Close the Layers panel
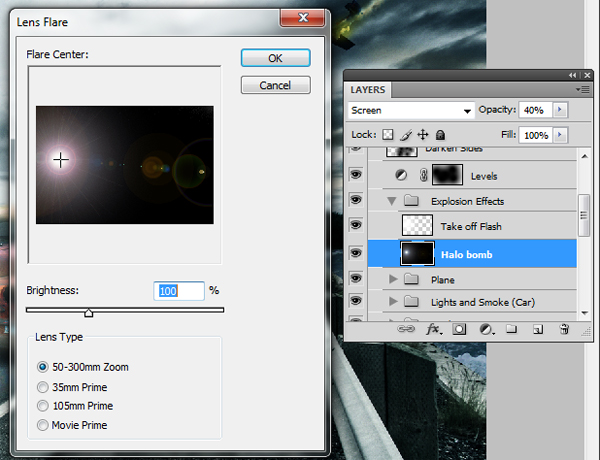The width and height of the screenshot is (600, 460). pos(587,75)
